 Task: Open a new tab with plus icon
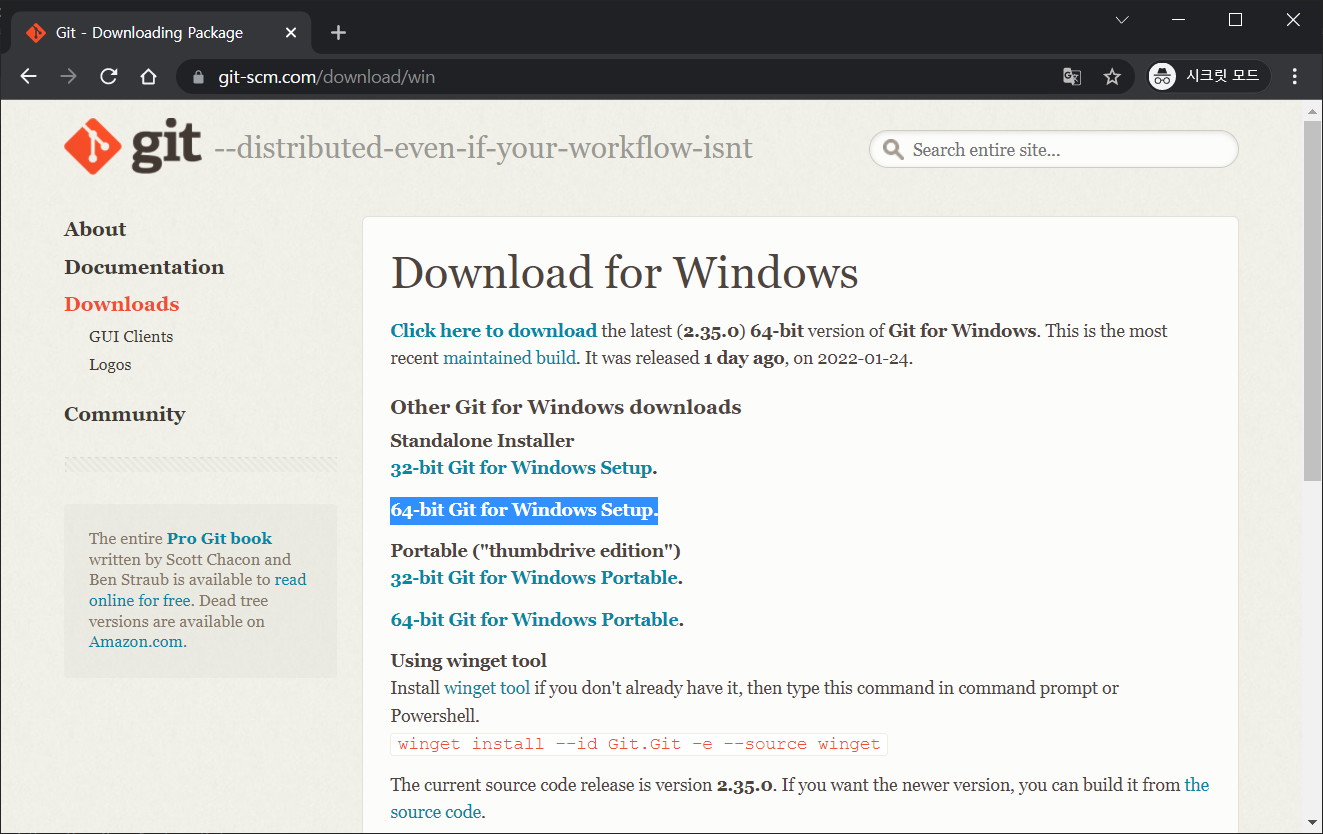click(338, 33)
